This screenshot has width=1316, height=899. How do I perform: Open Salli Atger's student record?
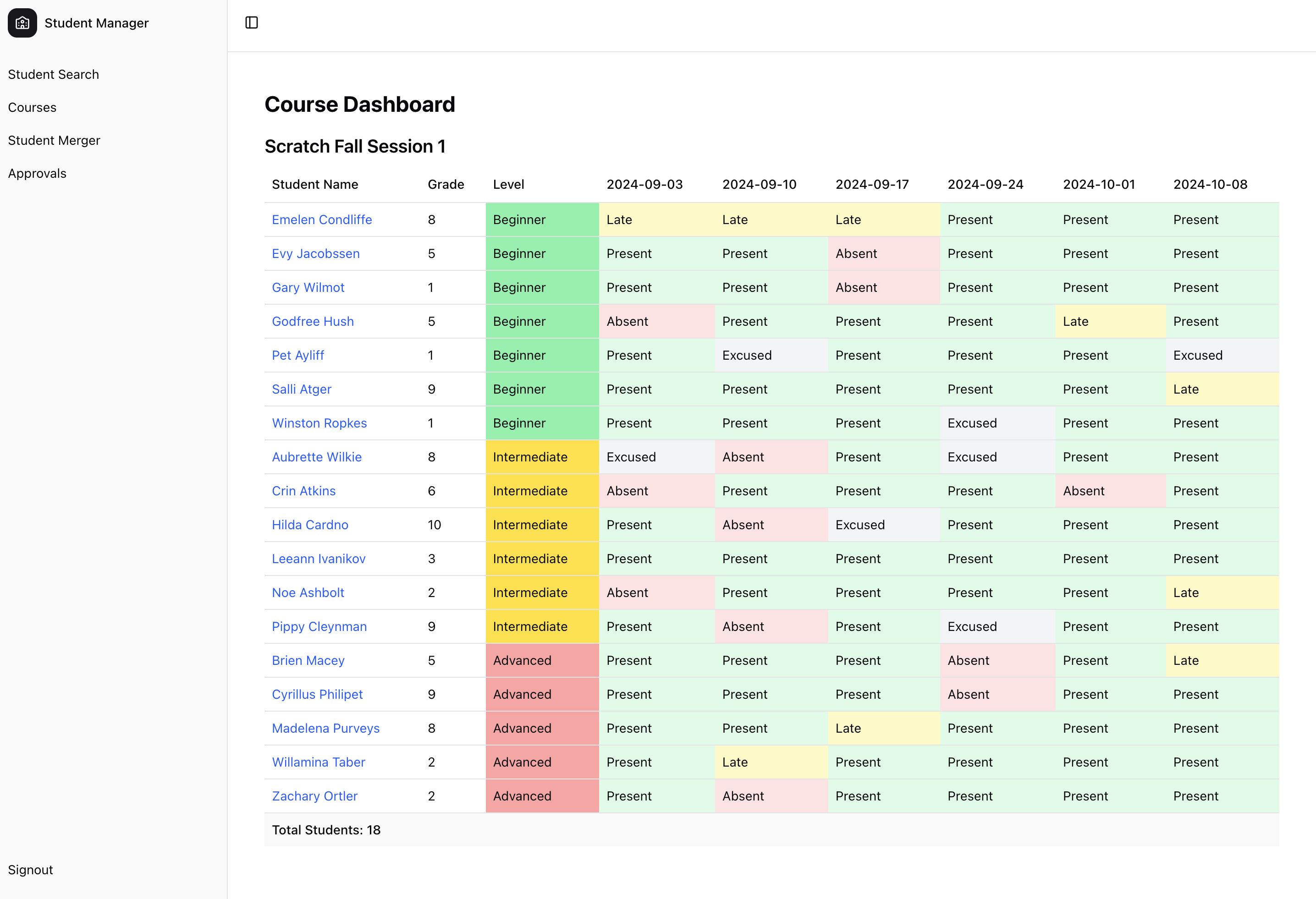click(301, 389)
